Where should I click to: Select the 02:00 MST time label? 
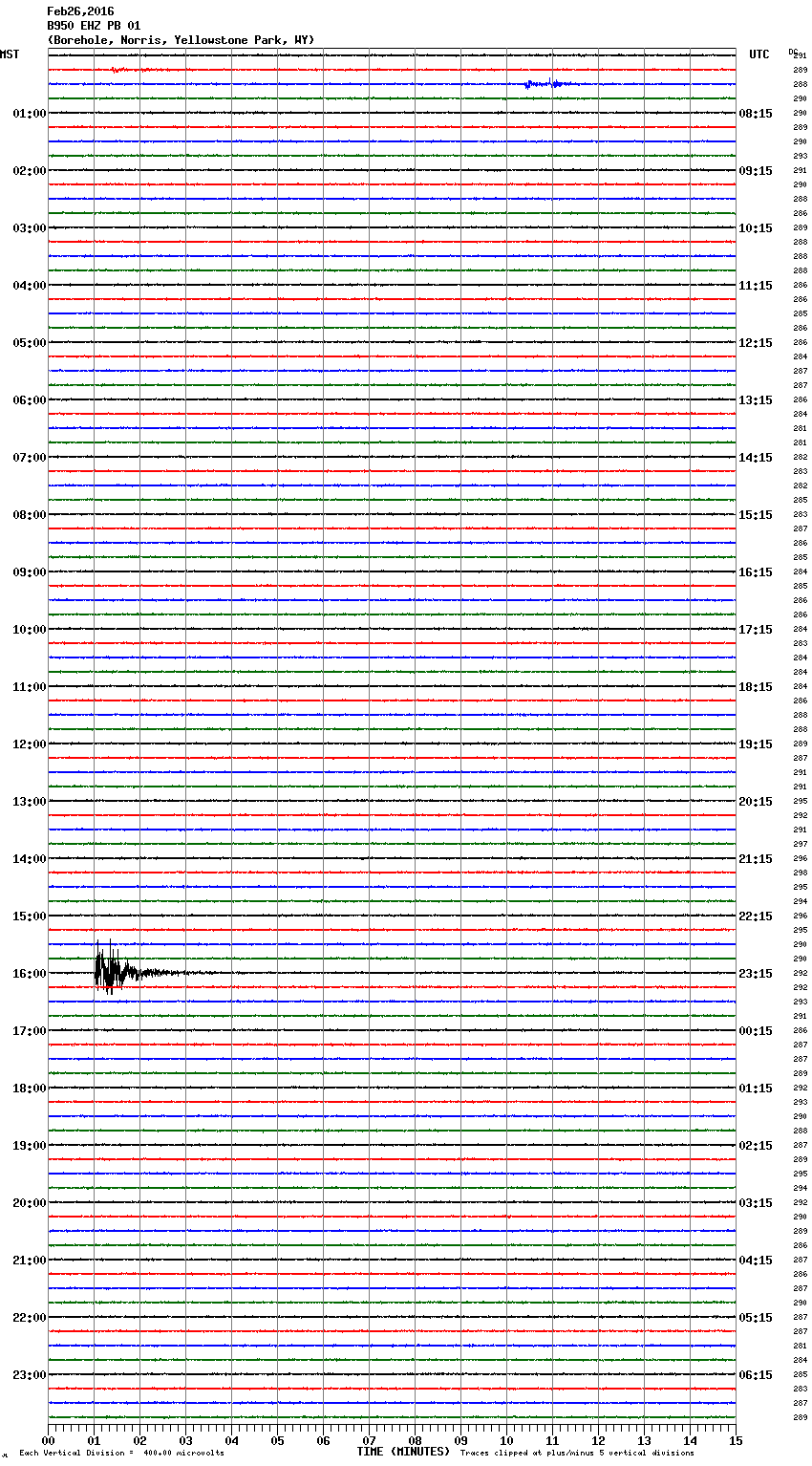click(x=30, y=171)
